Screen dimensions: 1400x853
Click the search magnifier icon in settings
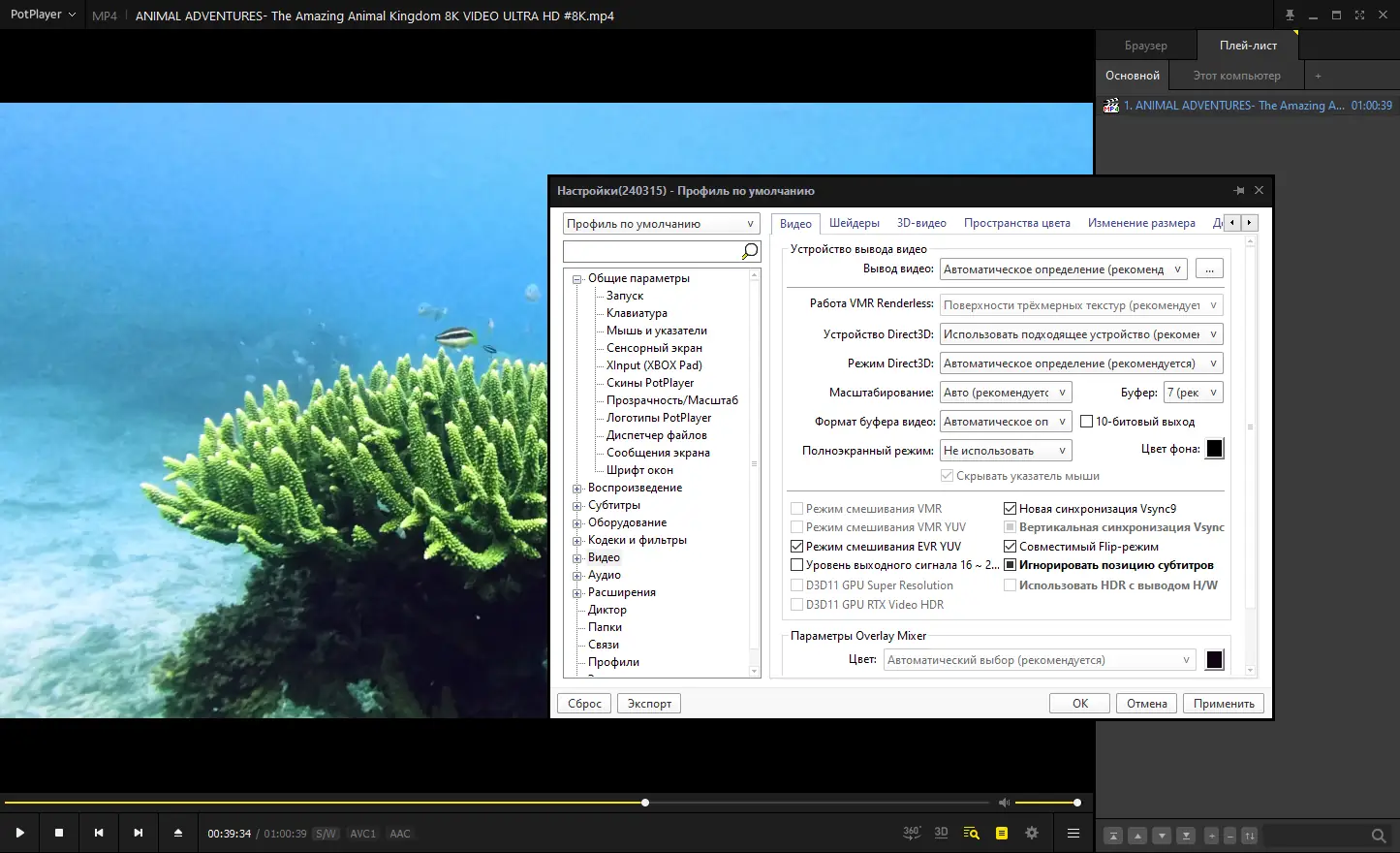(x=750, y=252)
